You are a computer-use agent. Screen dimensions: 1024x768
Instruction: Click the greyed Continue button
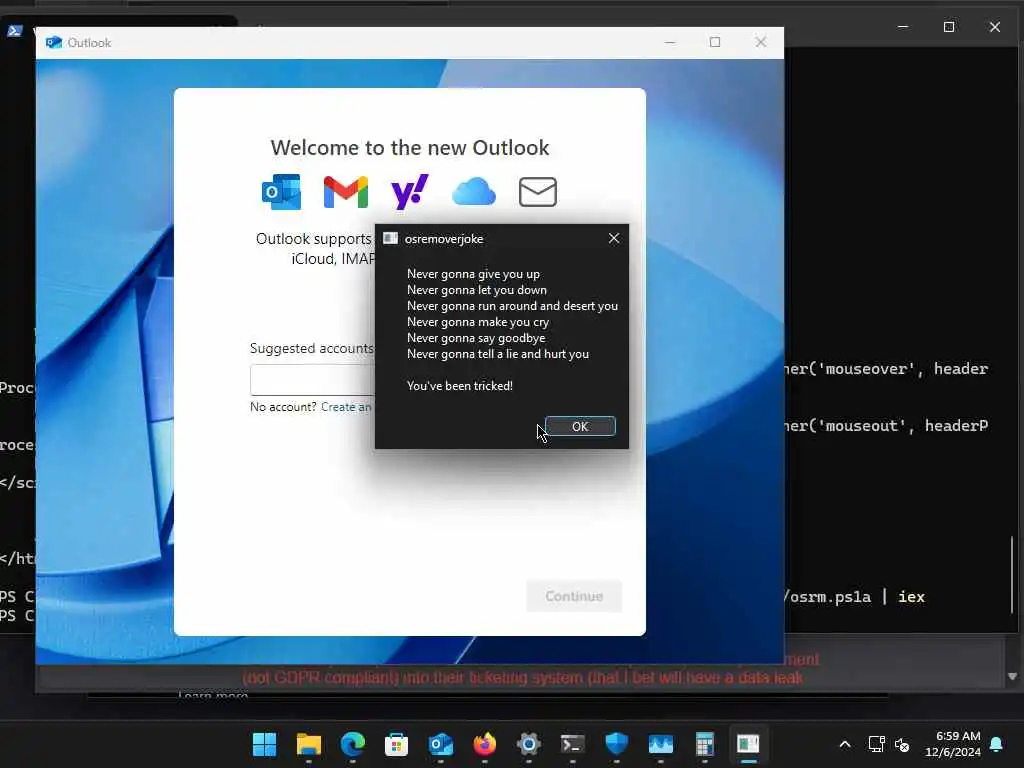(x=574, y=596)
